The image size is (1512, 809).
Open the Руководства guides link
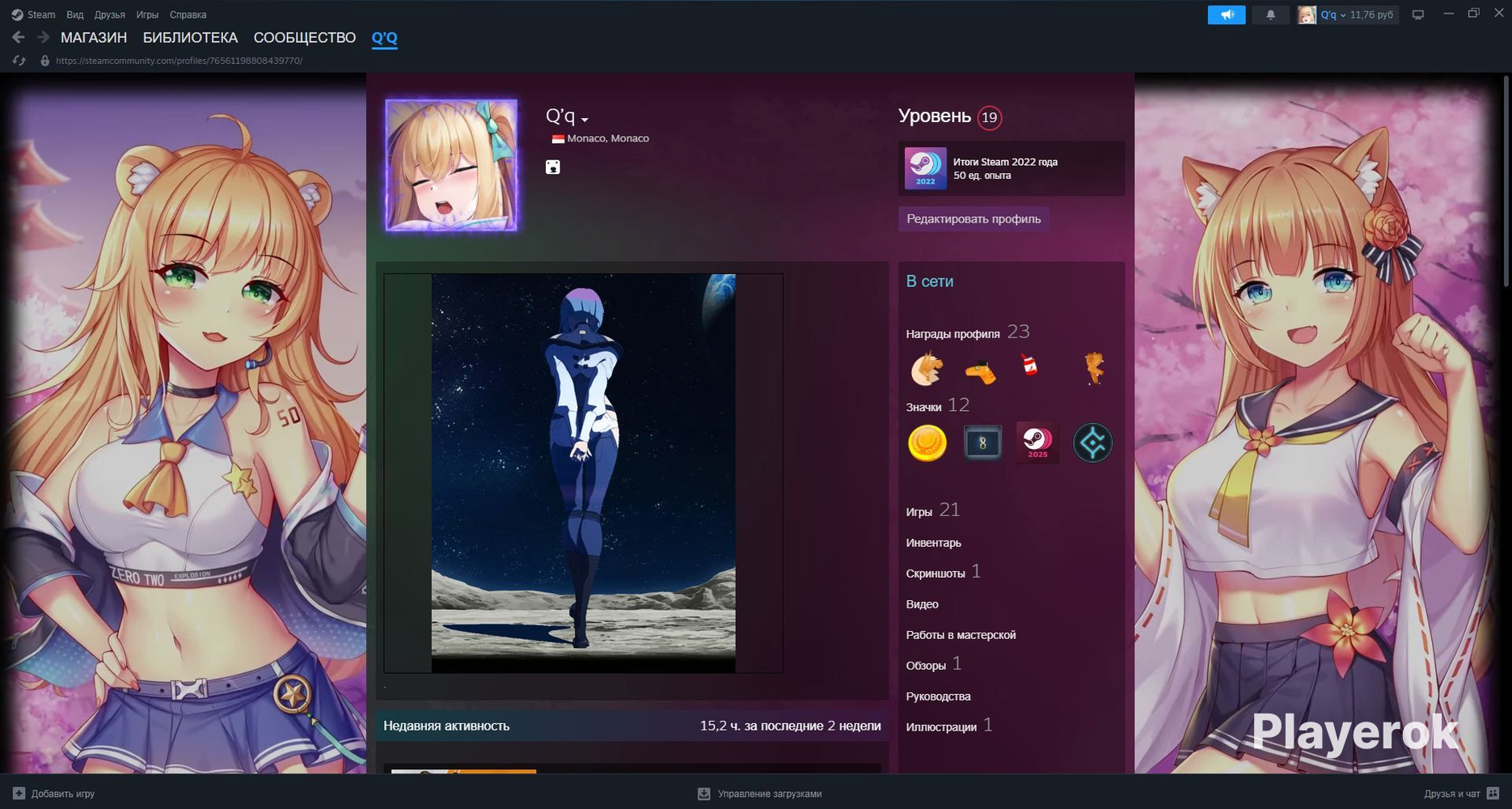[938, 697]
